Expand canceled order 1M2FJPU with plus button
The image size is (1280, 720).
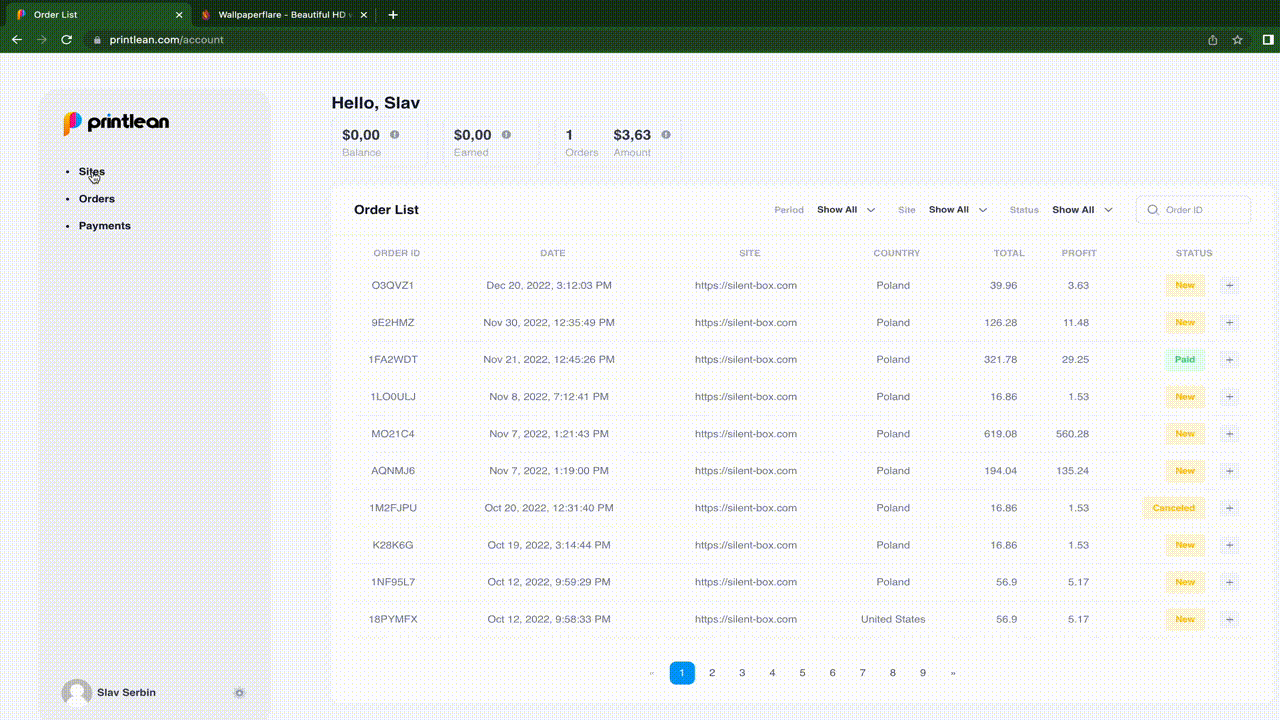tap(1230, 508)
